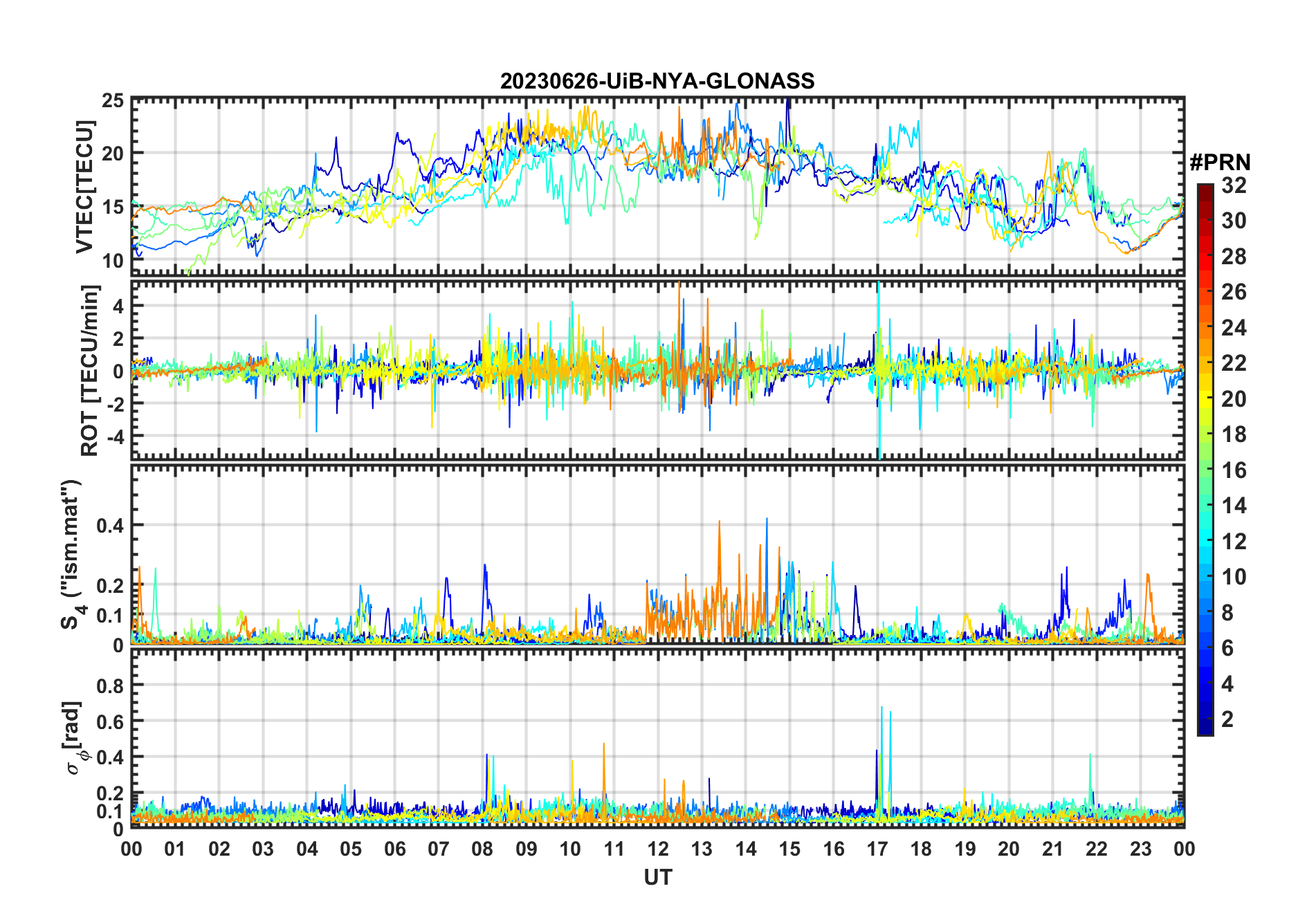The image size is (1316, 920).
Task: Select the ROT axis tick label -4
Action: point(115,436)
